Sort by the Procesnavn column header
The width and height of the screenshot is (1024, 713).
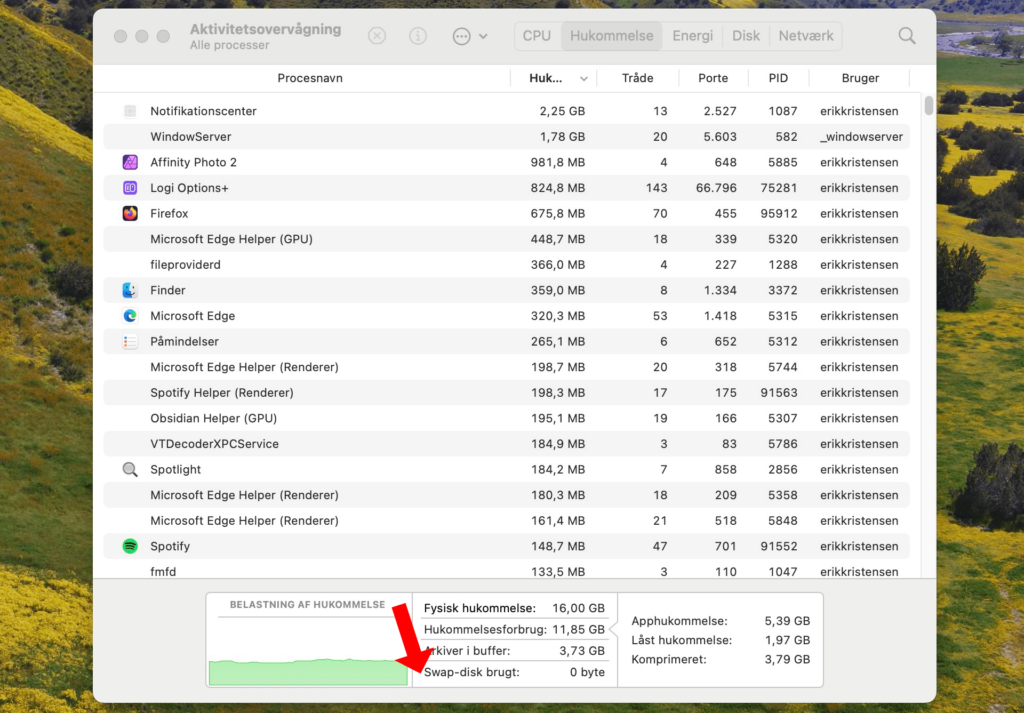tap(310, 78)
